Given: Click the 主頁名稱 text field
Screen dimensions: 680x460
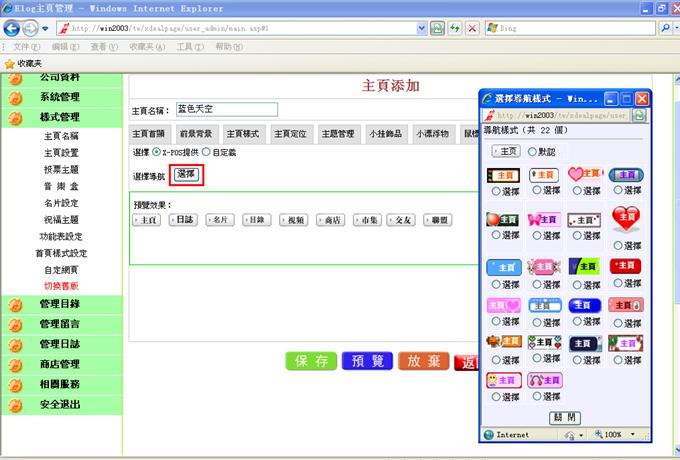Looking at the screenshot, I should pyautogui.click(x=225, y=109).
